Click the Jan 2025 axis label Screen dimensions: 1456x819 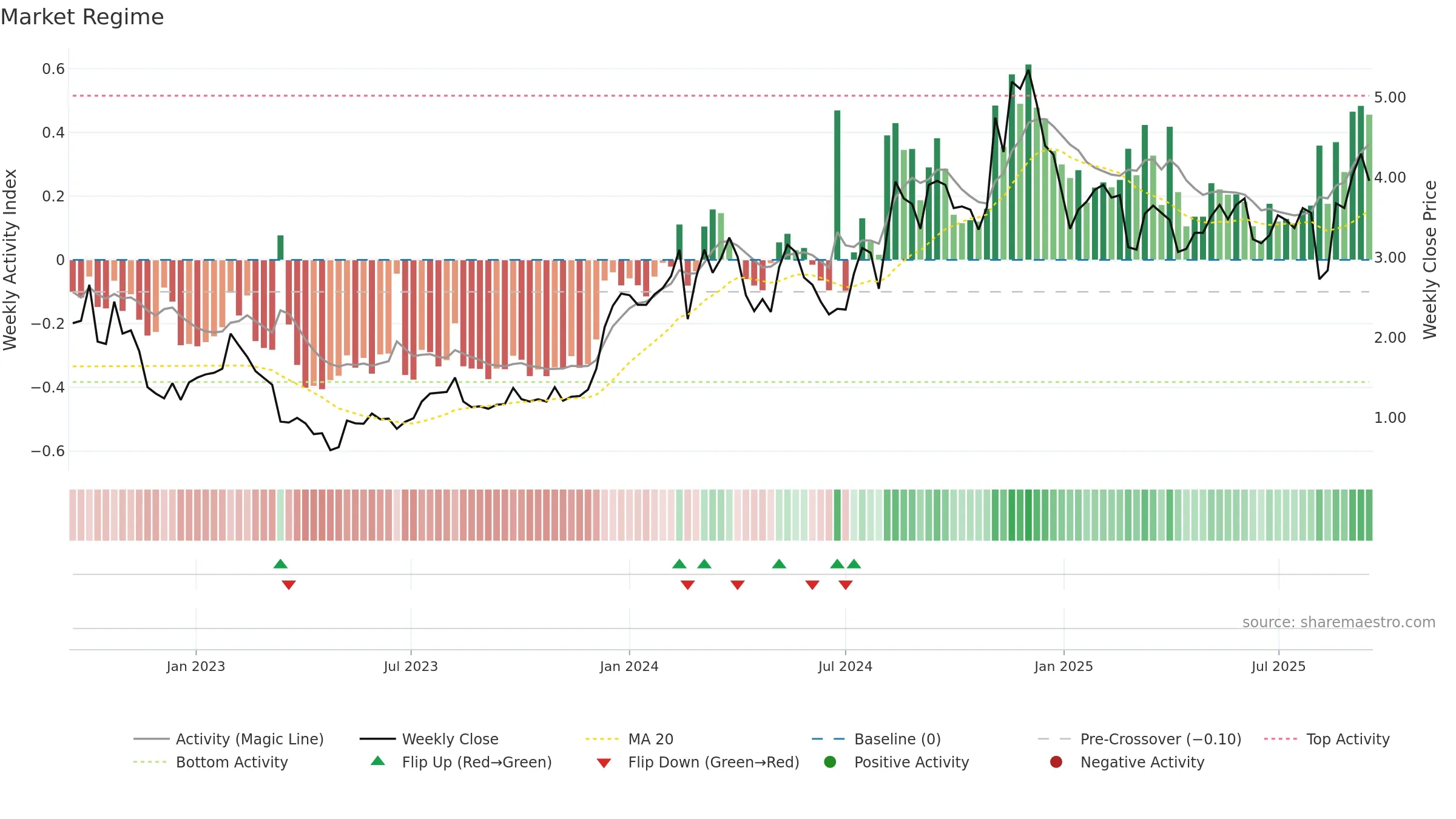1063,667
